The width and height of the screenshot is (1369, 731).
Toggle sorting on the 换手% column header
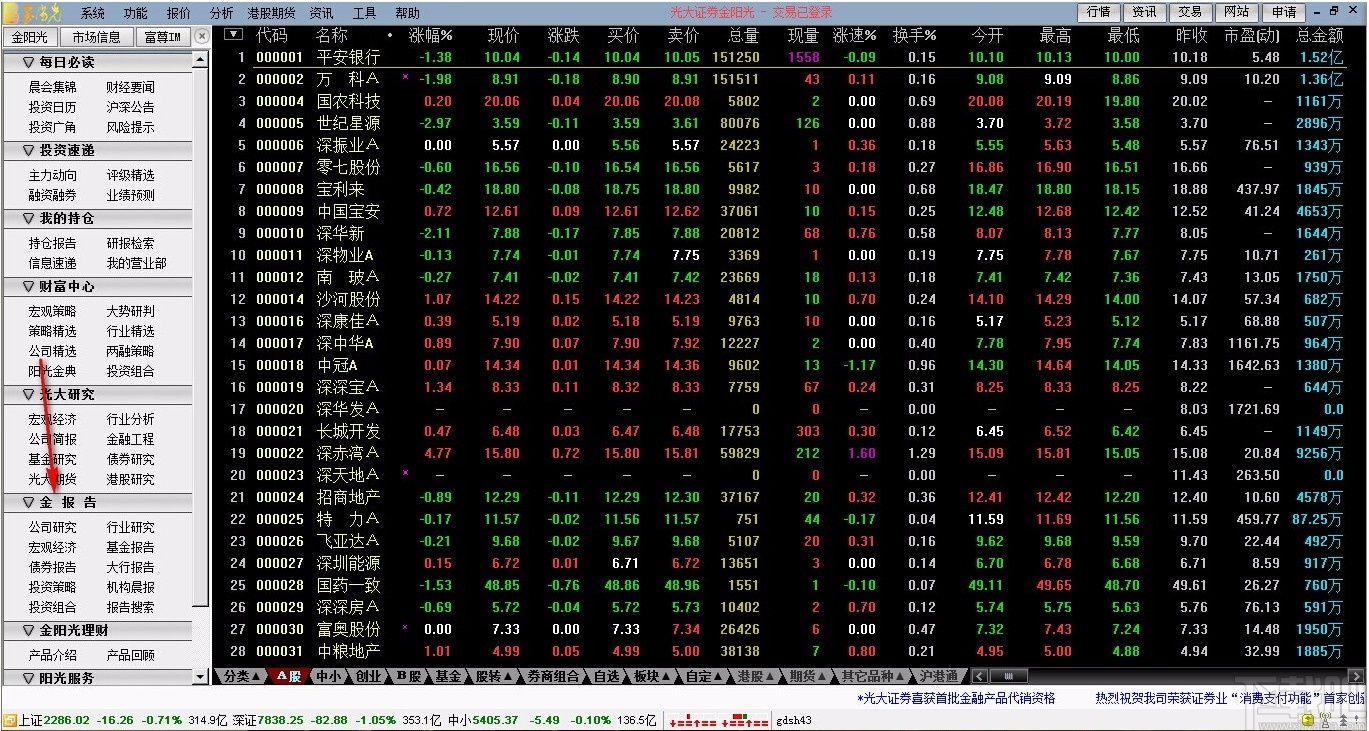pos(915,35)
